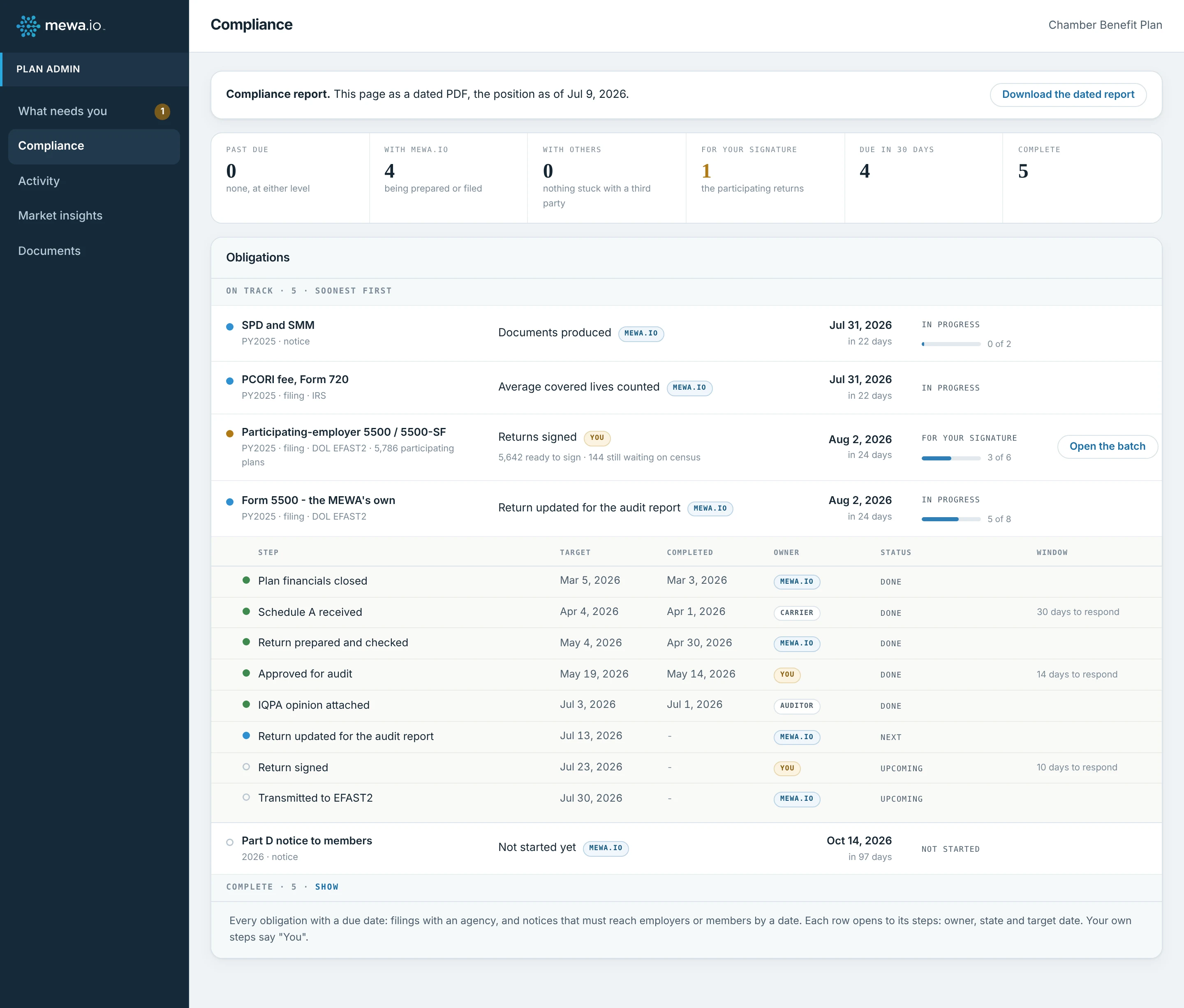This screenshot has height=1008, width=1184.
Task: Click the Obligations section heading
Action: tap(258, 258)
